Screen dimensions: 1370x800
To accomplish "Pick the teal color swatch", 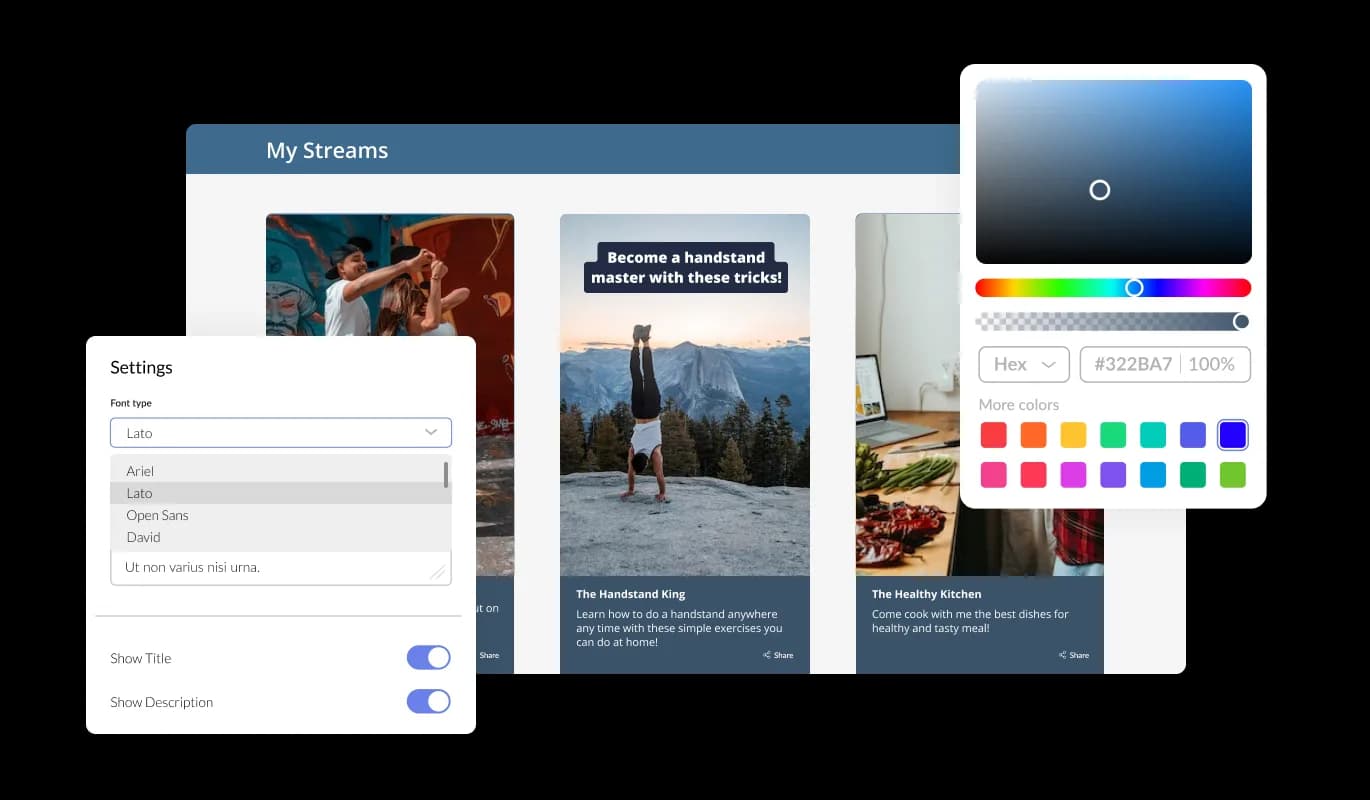I will pos(1153,435).
